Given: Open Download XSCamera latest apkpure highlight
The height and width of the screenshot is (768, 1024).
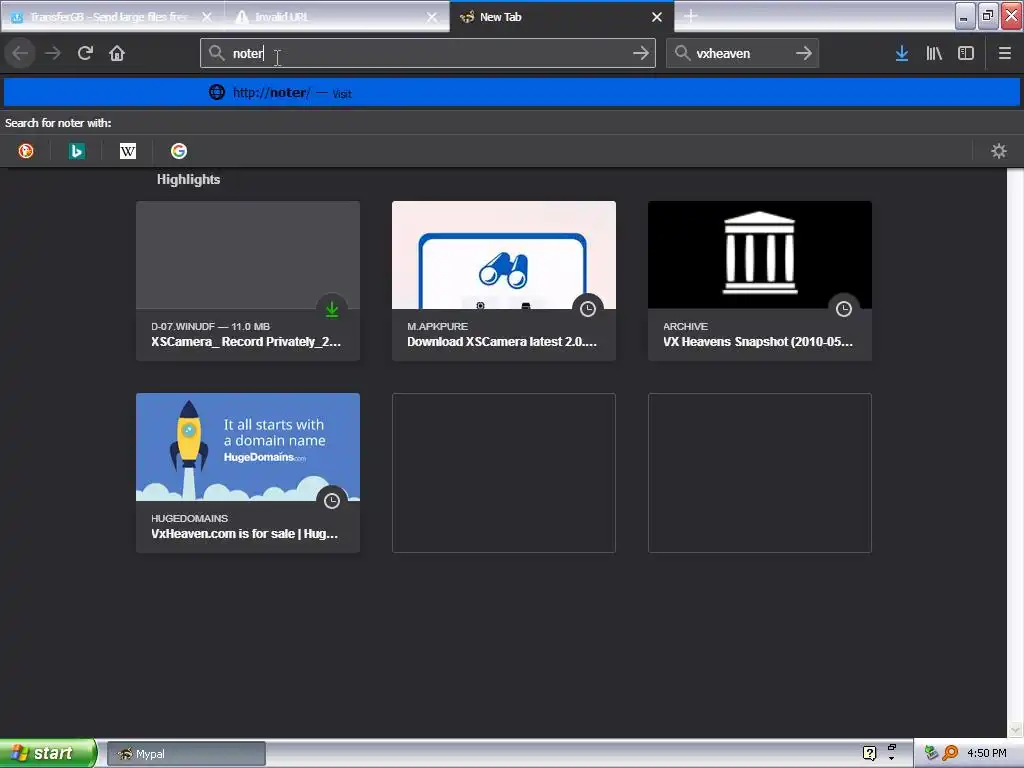Looking at the screenshot, I should click(504, 281).
